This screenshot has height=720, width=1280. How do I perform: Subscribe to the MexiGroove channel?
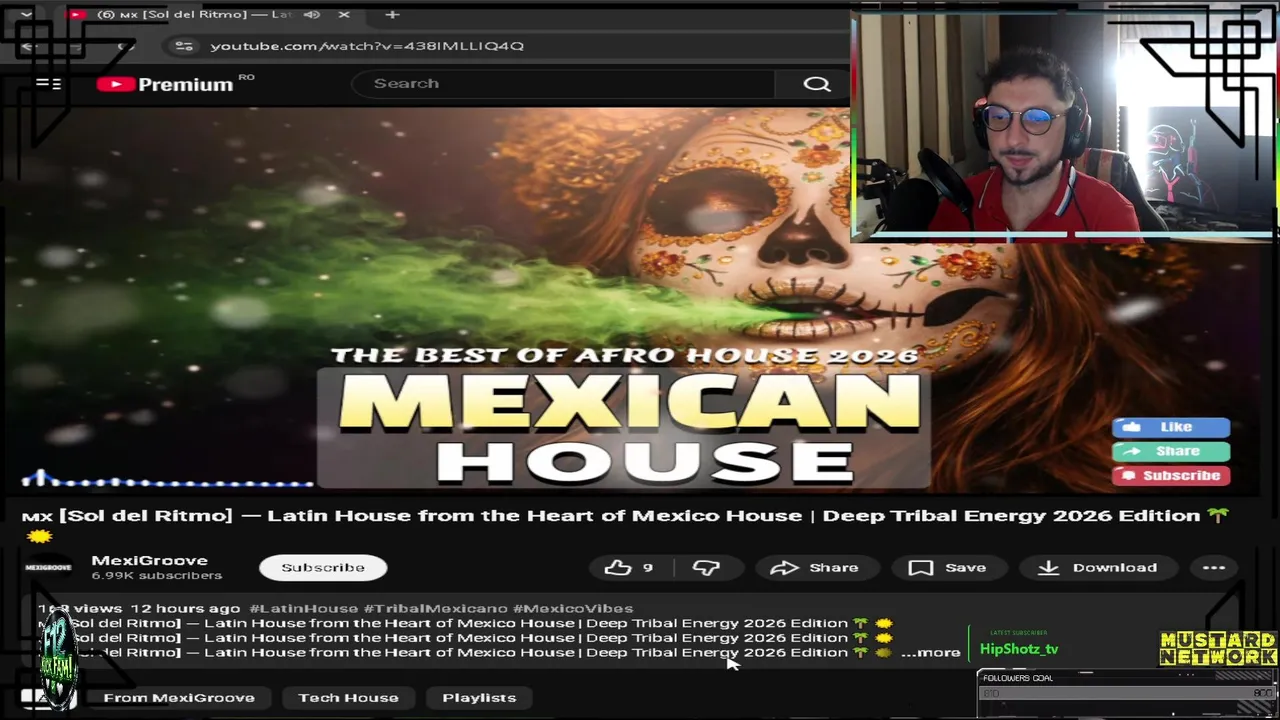pyautogui.click(x=323, y=567)
